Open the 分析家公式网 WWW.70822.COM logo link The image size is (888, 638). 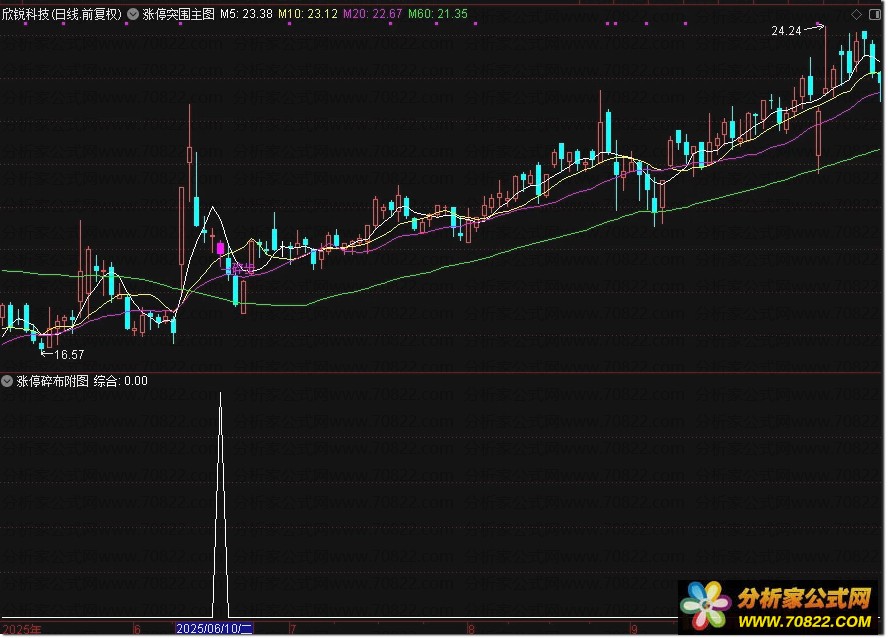tap(779, 607)
